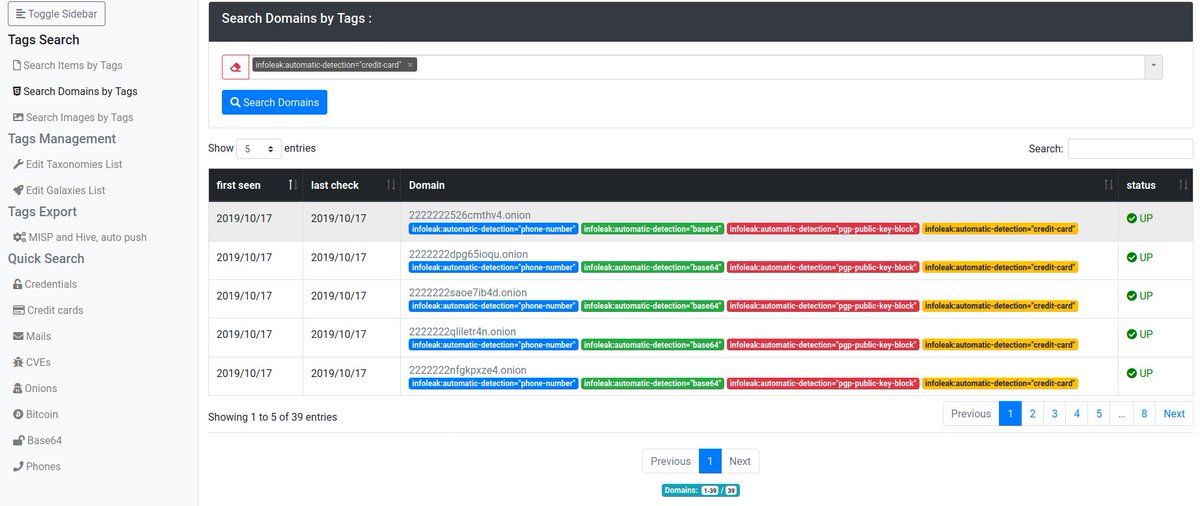The image size is (1200, 506).
Task: Sort table by last check column
Action: 352,185
